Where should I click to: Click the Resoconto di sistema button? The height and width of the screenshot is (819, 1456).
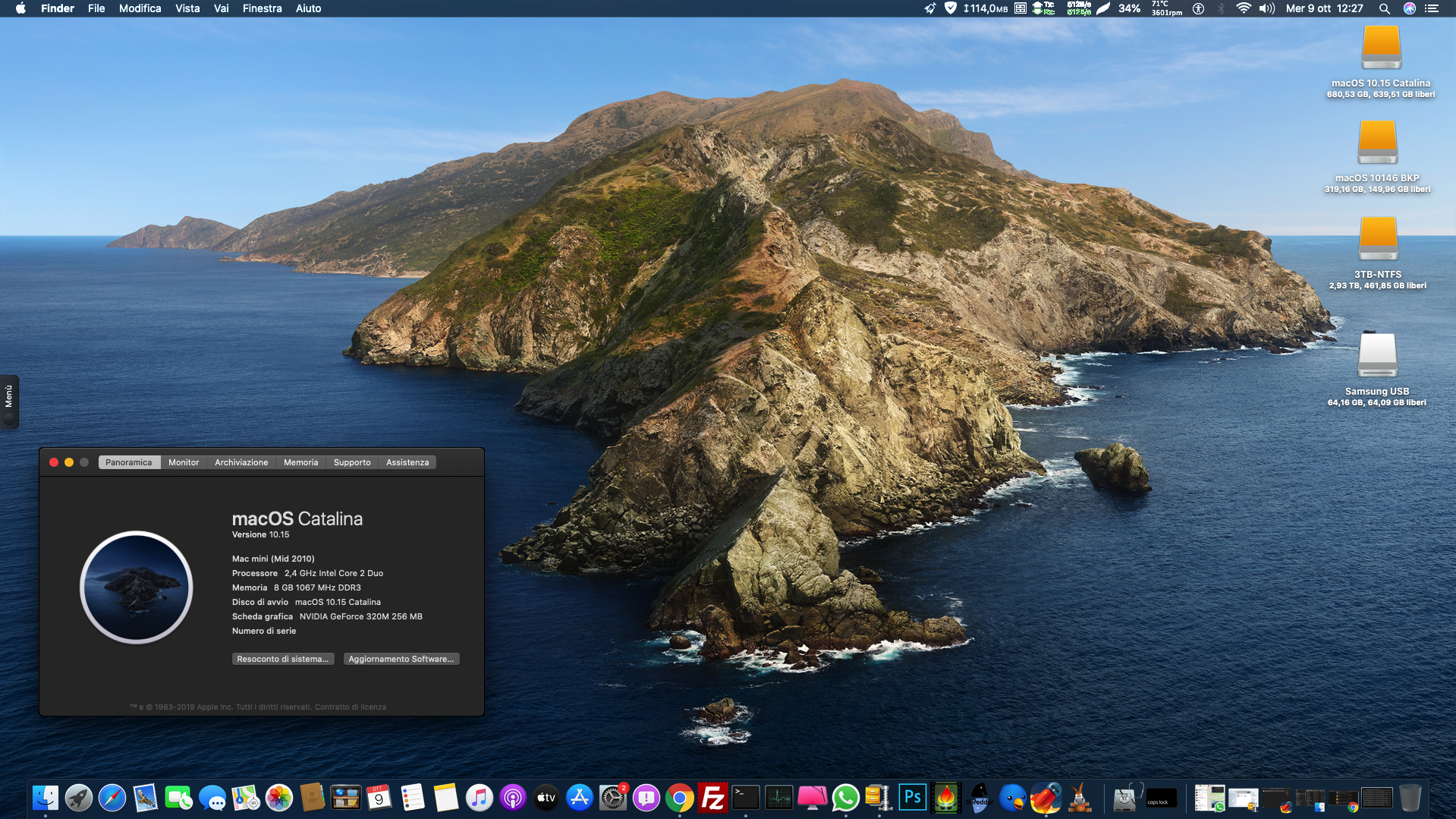283,659
